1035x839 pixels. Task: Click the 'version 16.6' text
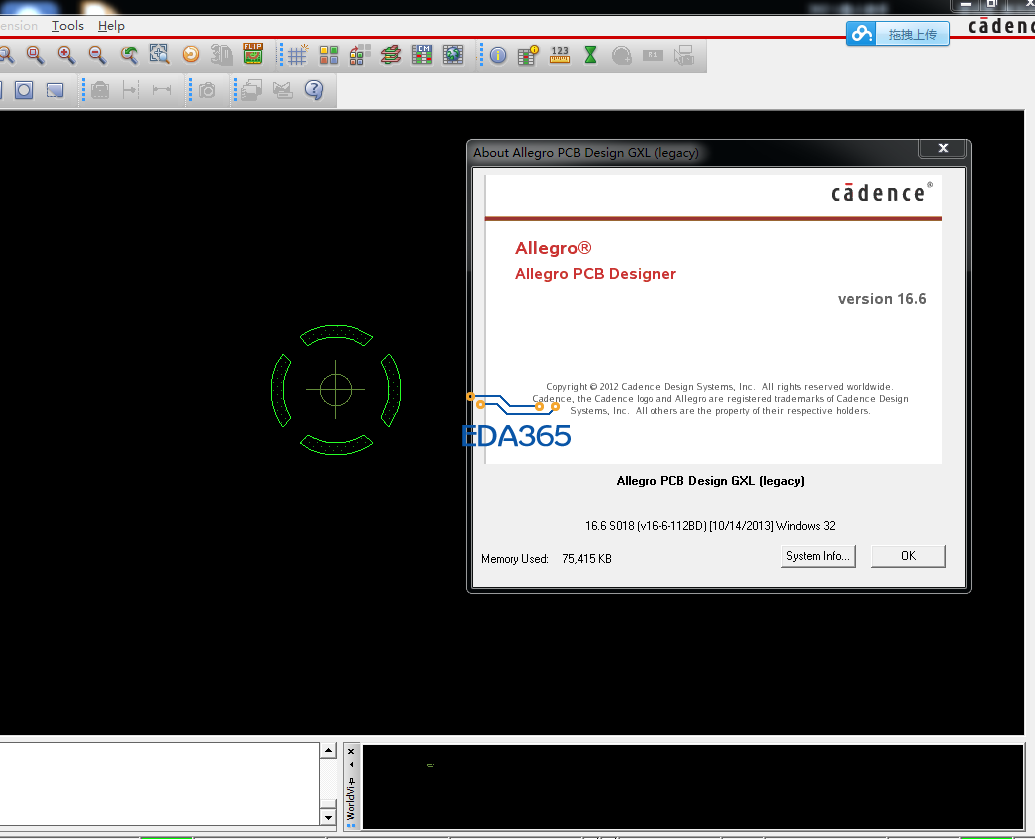tap(882, 299)
